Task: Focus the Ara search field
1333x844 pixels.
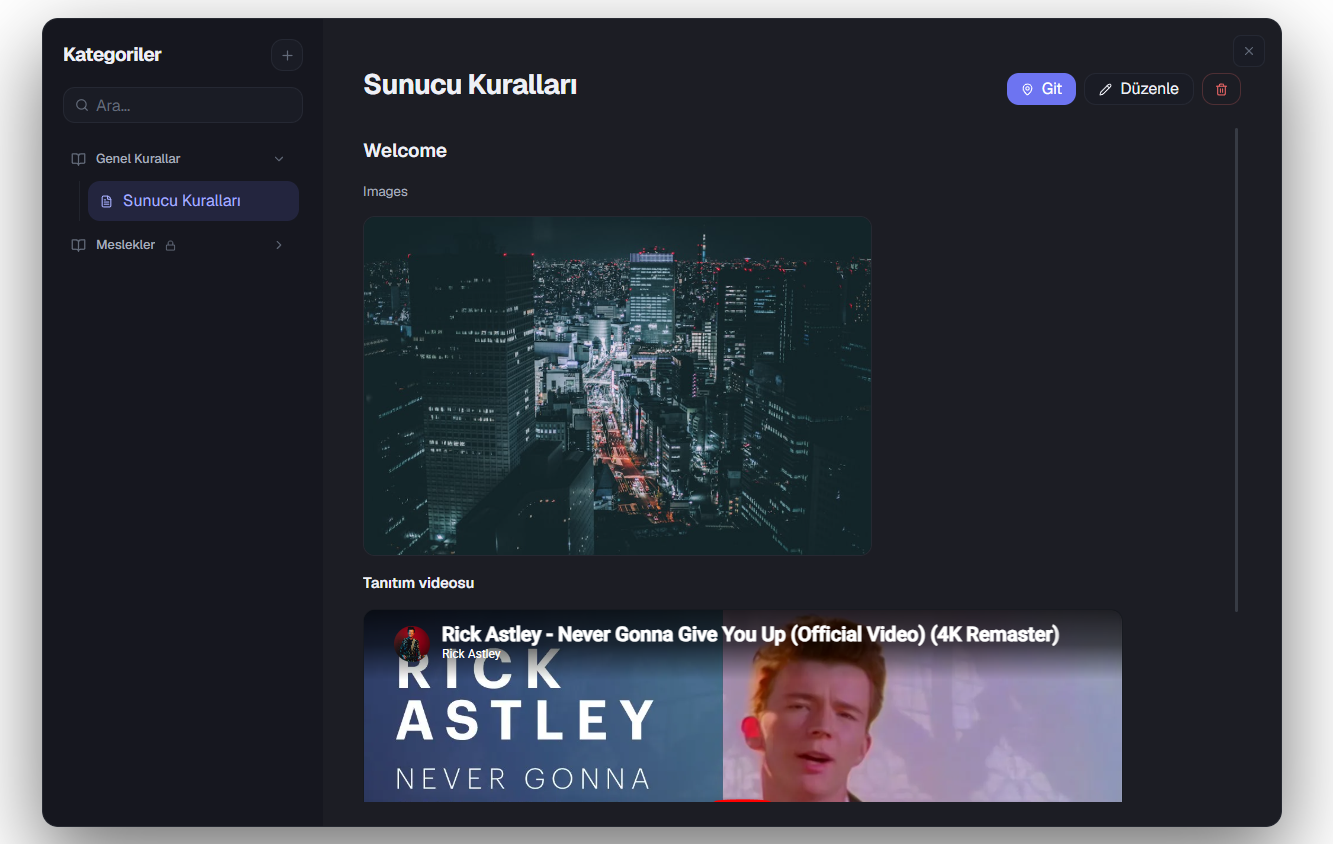Action: click(183, 105)
